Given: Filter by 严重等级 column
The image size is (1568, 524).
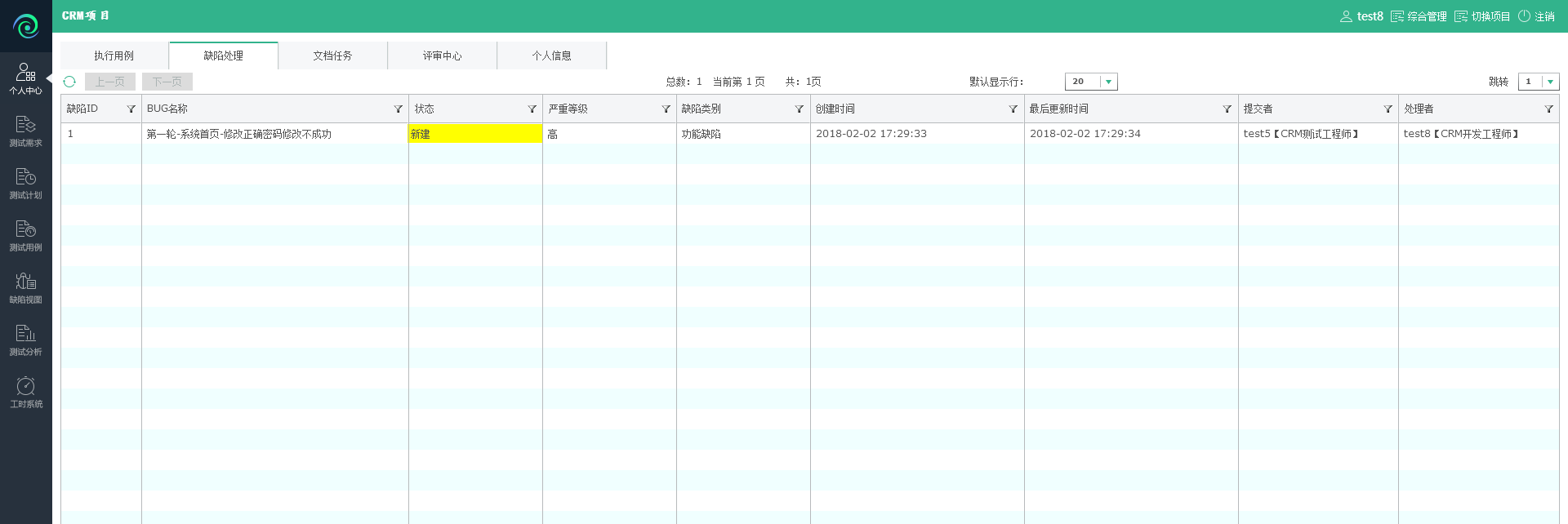Looking at the screenshot, I should pos(666,109).
